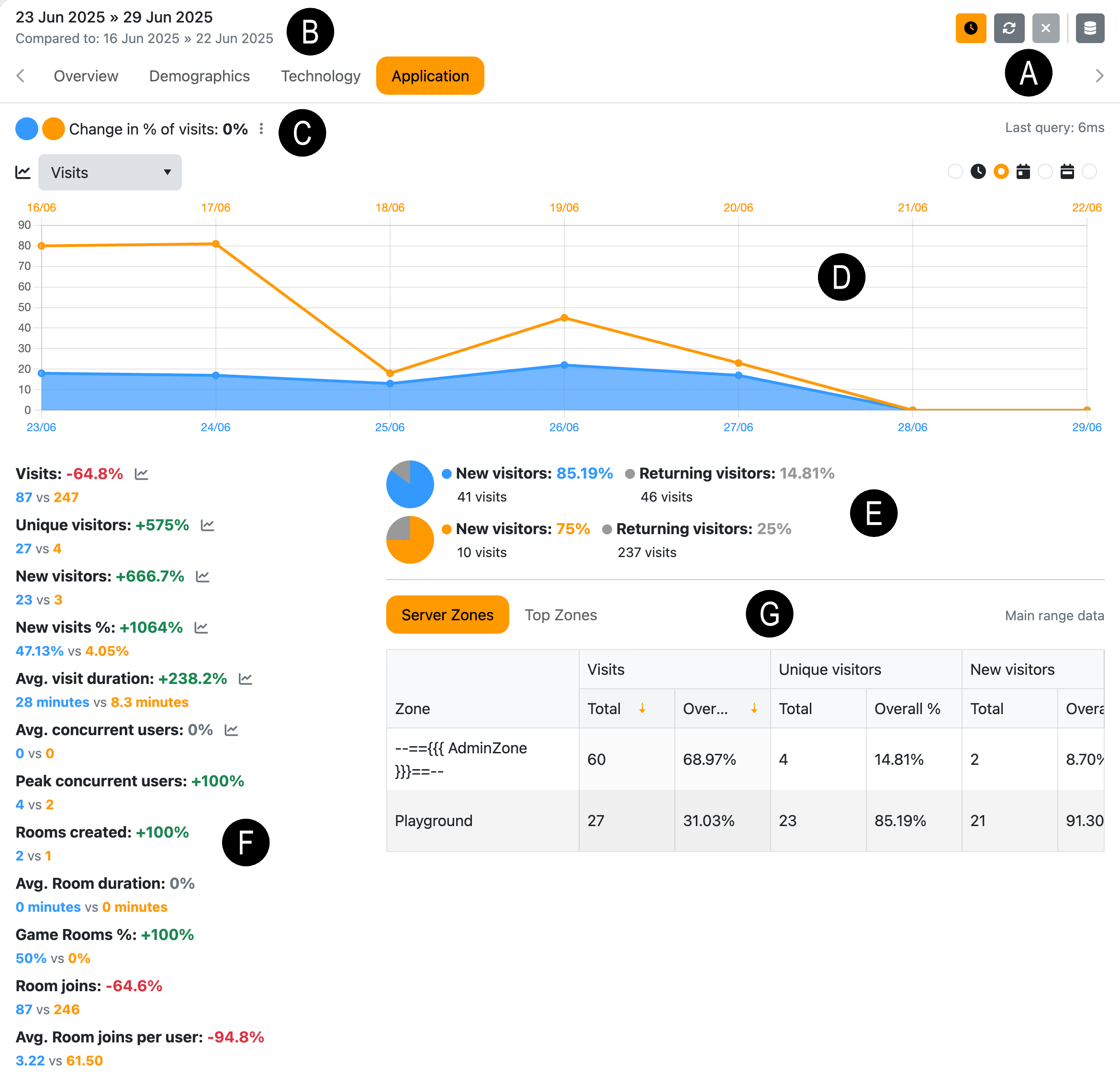Switch to Top Zones view
Screen dimensions: 1120x1074
pyautogui.click(x=560, y=615)
